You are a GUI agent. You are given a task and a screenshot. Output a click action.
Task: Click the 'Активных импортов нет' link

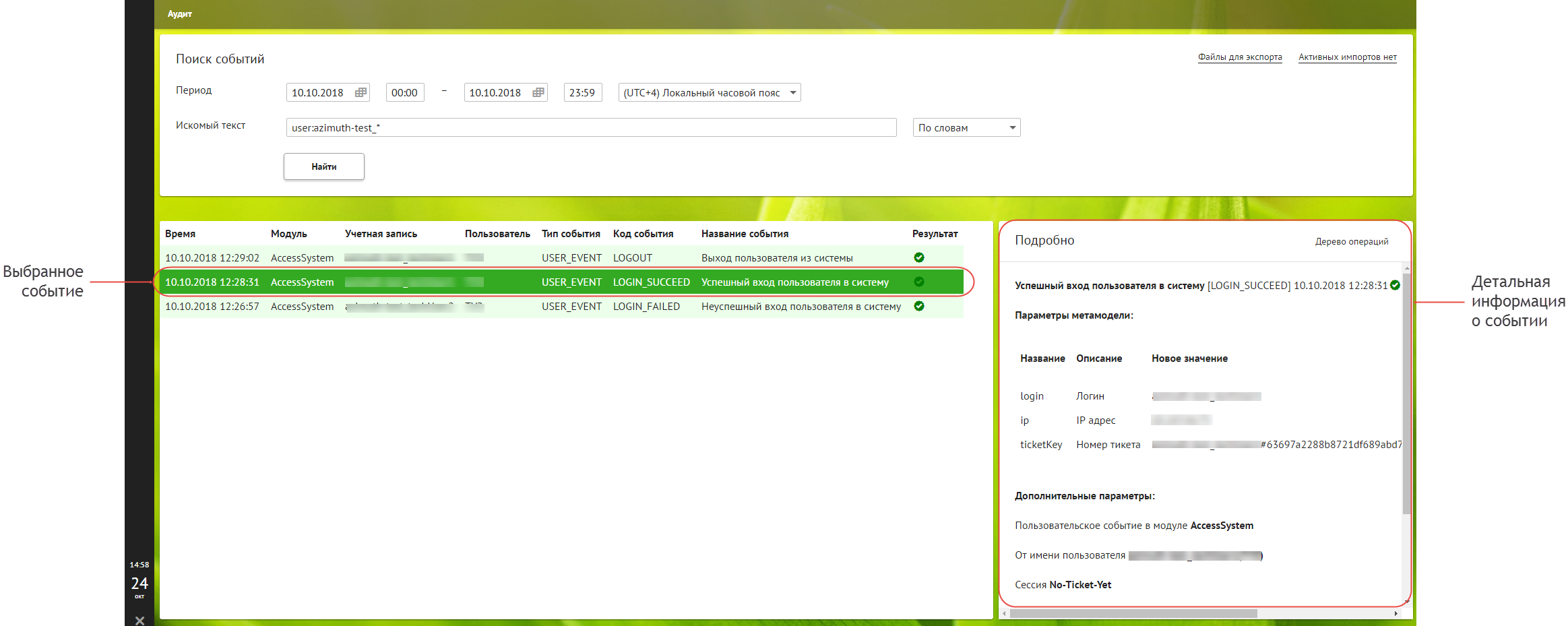(1347, 57)
